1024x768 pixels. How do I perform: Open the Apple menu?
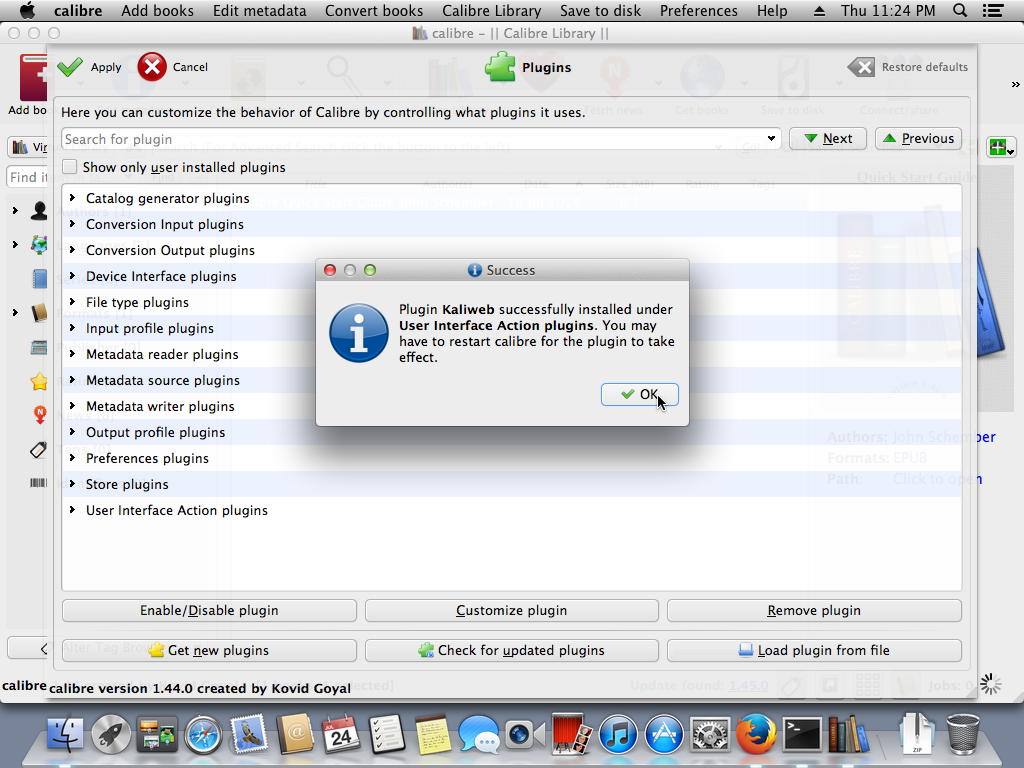tap(27, 10)
